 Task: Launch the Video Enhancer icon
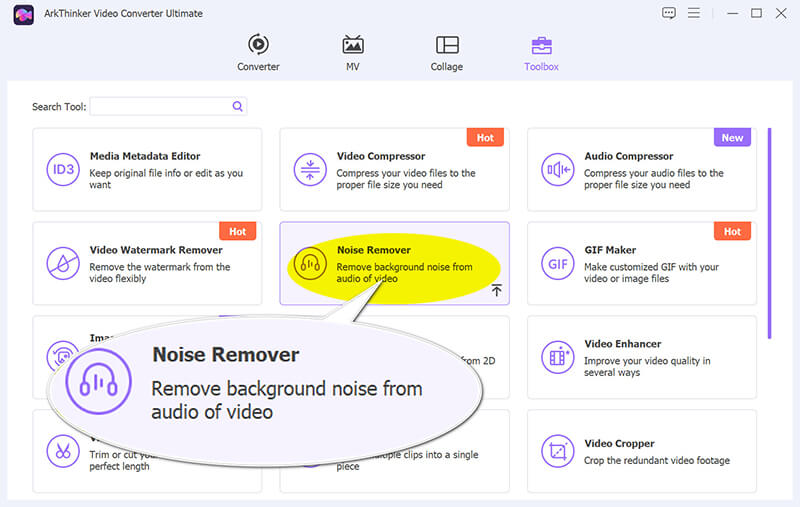[557, 357]
